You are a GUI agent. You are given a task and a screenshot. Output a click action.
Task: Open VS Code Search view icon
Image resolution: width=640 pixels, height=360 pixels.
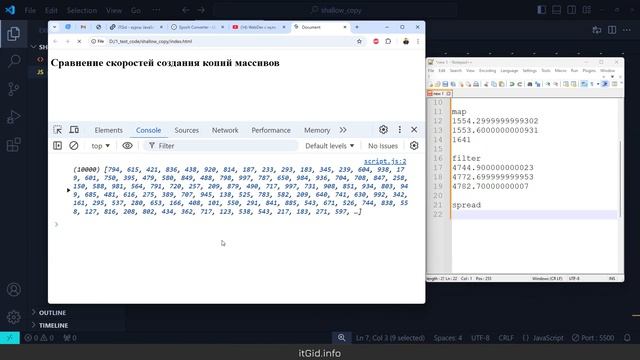(x=14, y=61)
